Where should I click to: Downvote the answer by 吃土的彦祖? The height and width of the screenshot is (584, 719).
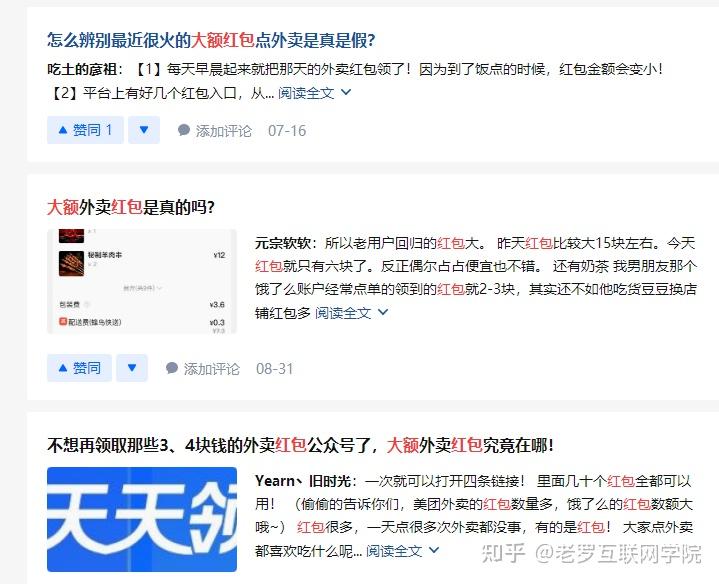click(144, 130)
